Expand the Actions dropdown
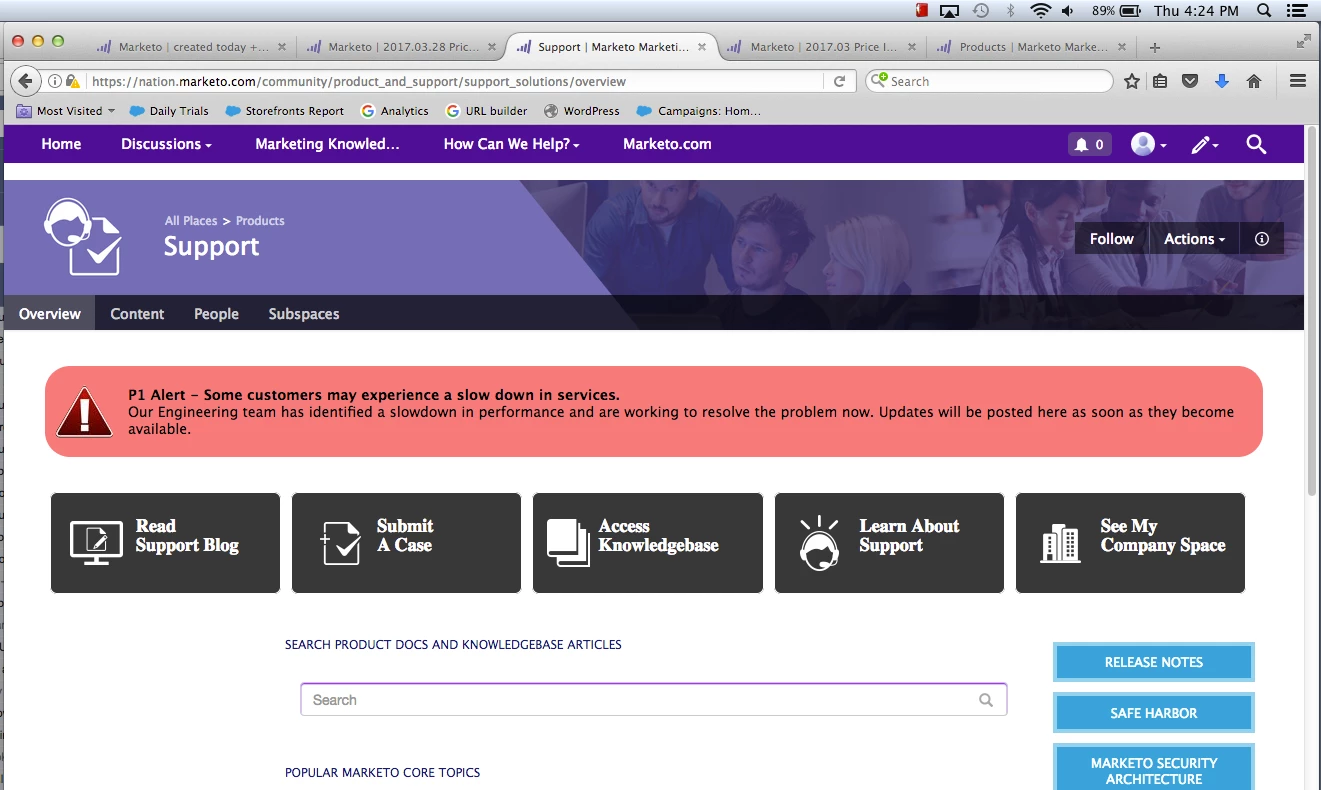1321x790 pixels. (1194, 239)
